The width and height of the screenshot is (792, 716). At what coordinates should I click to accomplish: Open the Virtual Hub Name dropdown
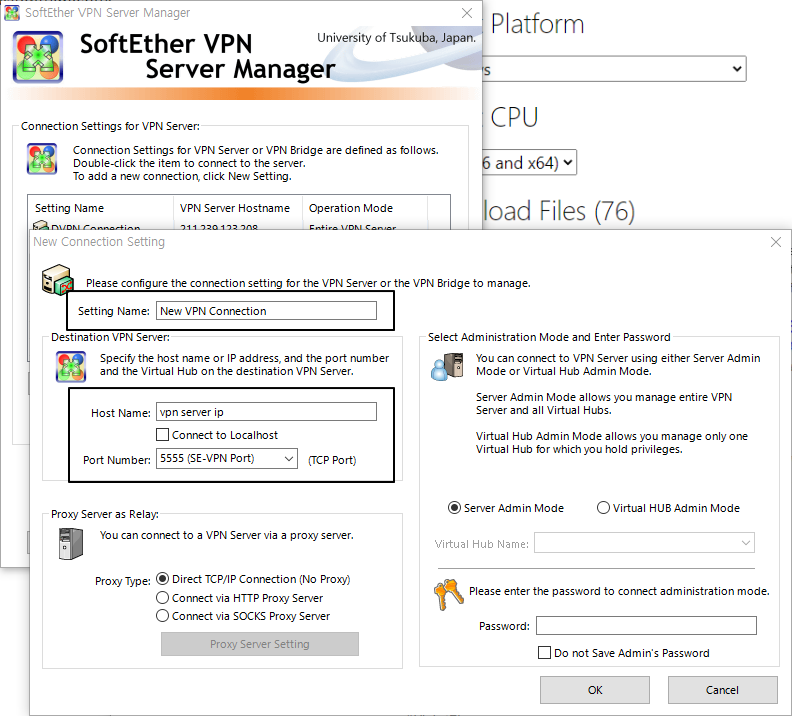[645, 543]
